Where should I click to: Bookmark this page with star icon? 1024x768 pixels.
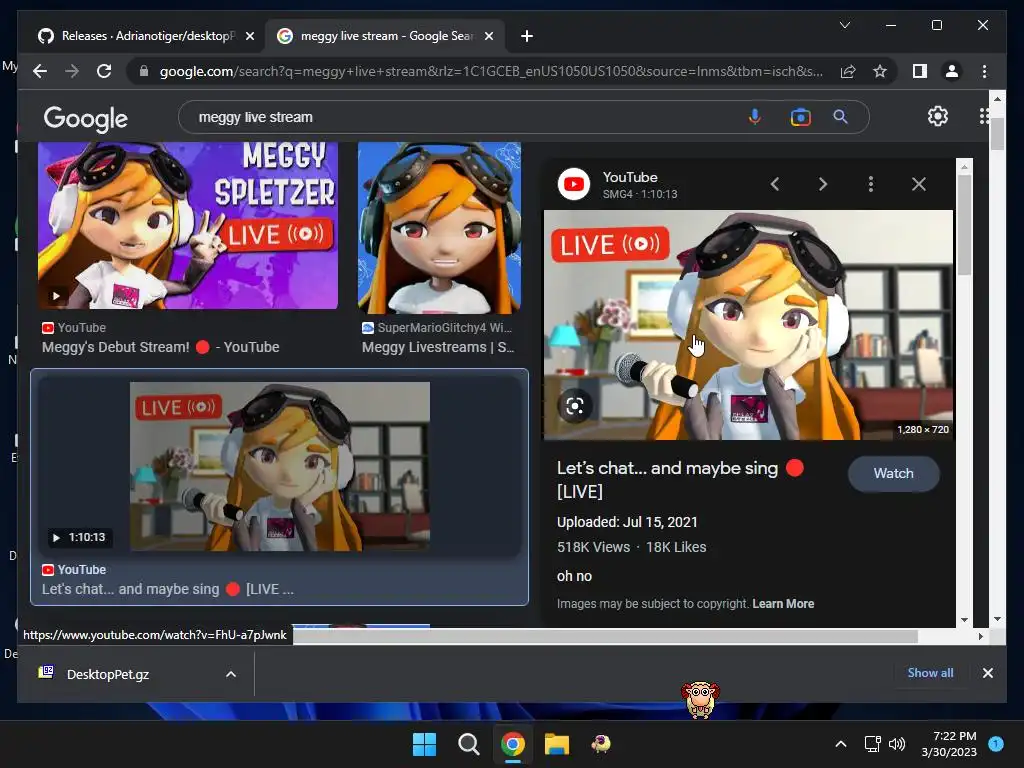click(x=880, y=71)
